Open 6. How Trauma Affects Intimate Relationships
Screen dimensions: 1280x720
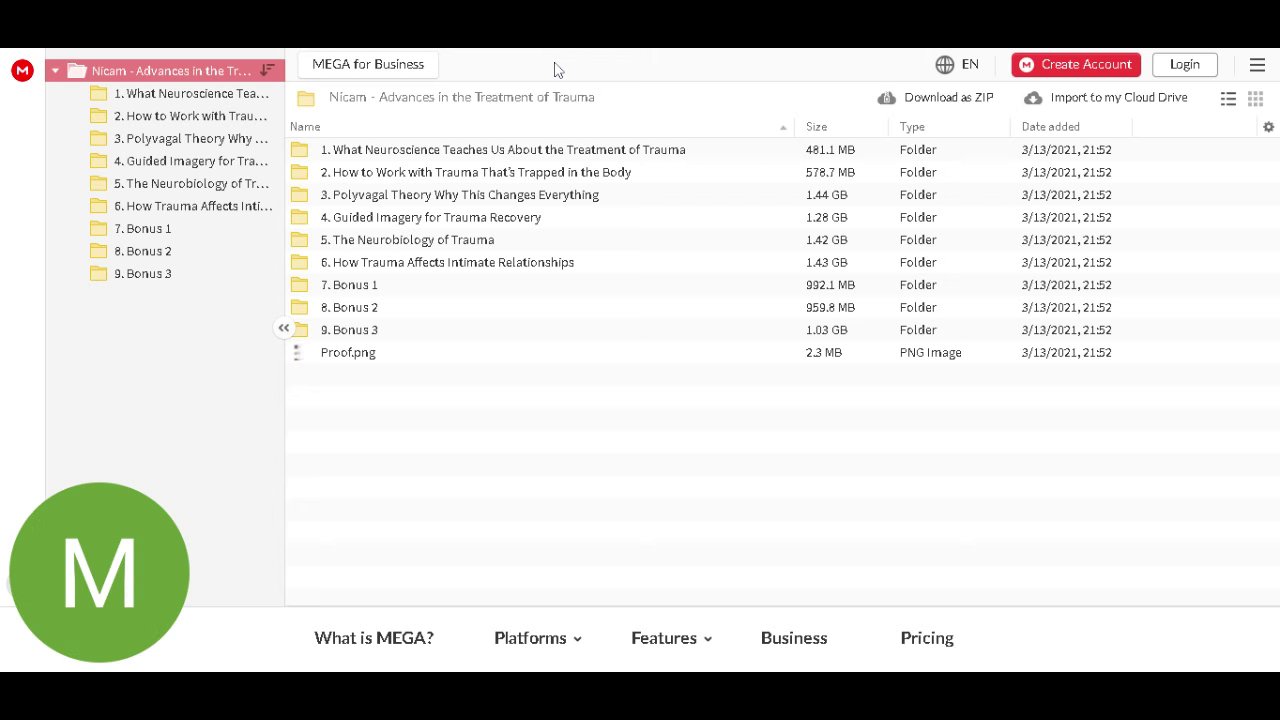pos(447,263)
